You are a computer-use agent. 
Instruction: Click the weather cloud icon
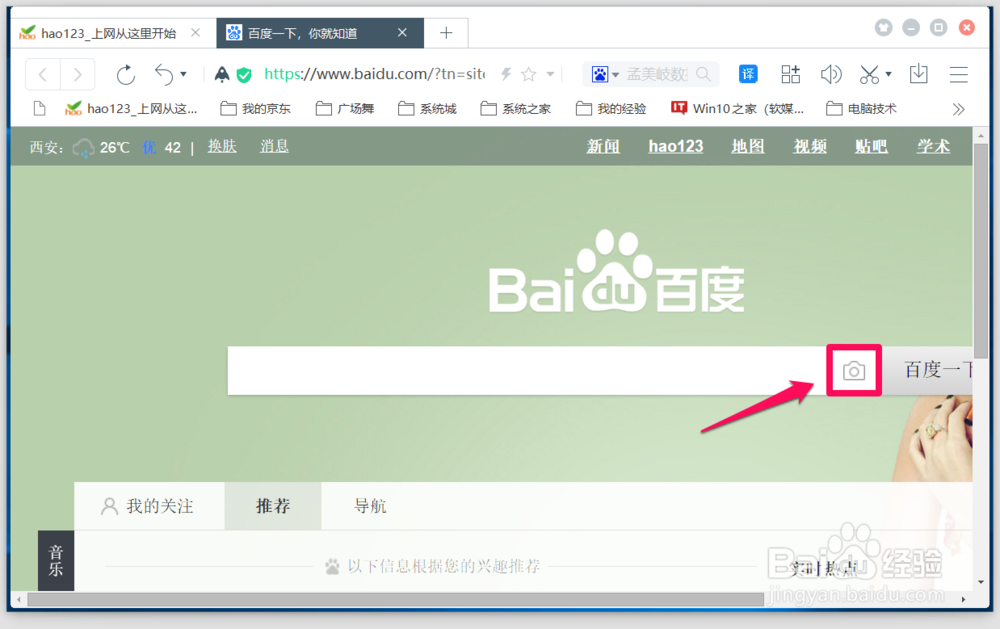tap(84, 148)
